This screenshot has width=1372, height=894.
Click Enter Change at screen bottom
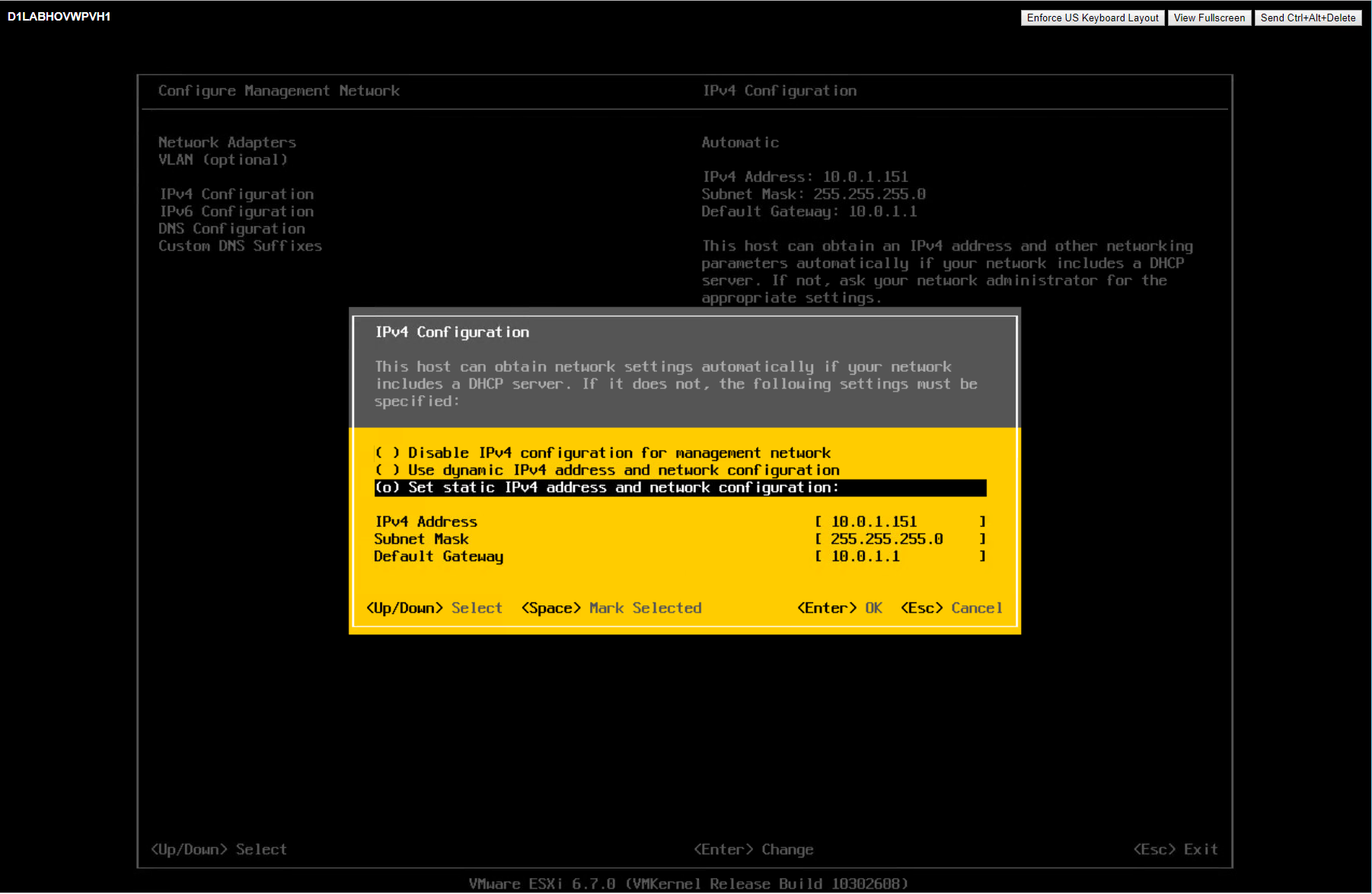(753, 849)
